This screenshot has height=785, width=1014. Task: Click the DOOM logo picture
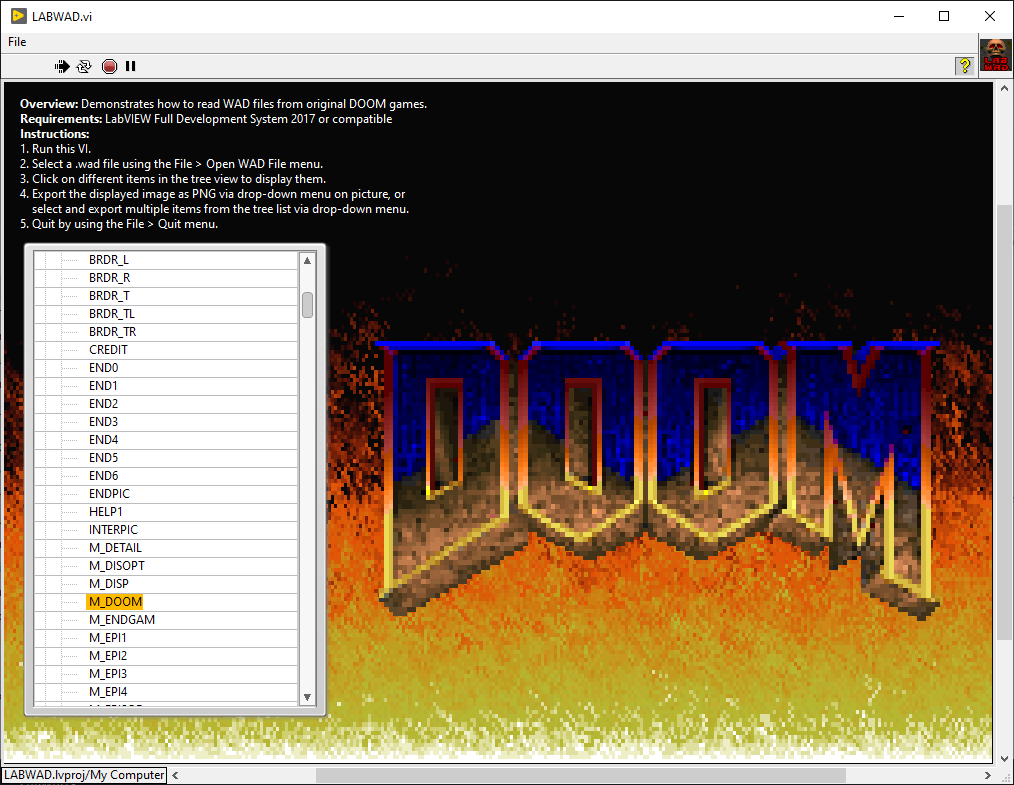tap(658, 479)
